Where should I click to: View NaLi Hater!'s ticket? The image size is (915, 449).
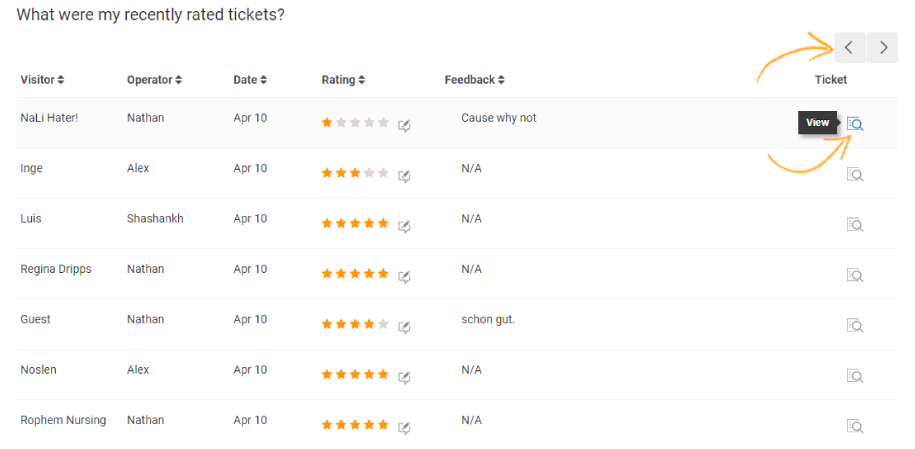click(855, 124)
